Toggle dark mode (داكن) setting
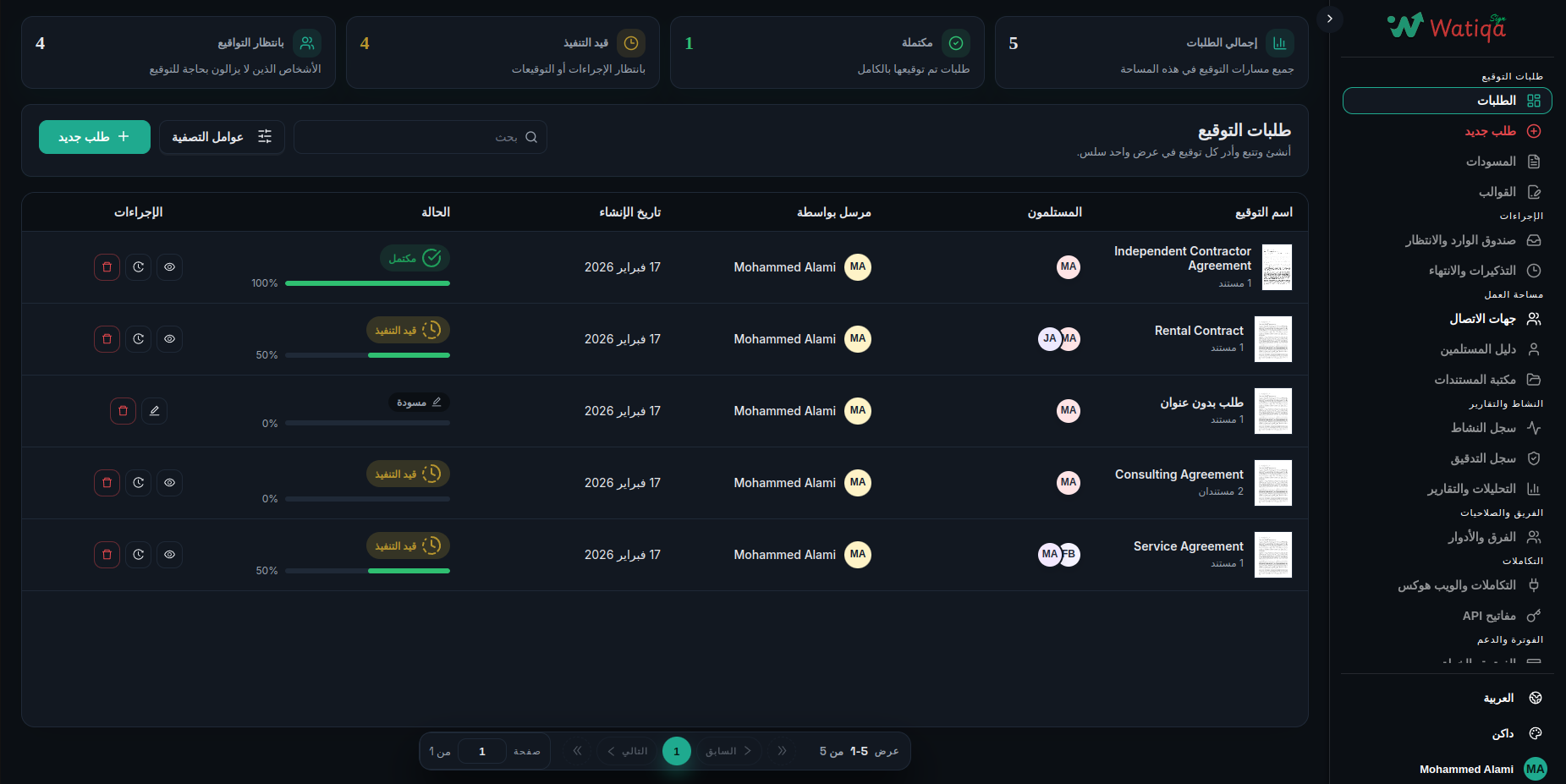Viewport: 1566px width, 784px height. (1502, 733)
